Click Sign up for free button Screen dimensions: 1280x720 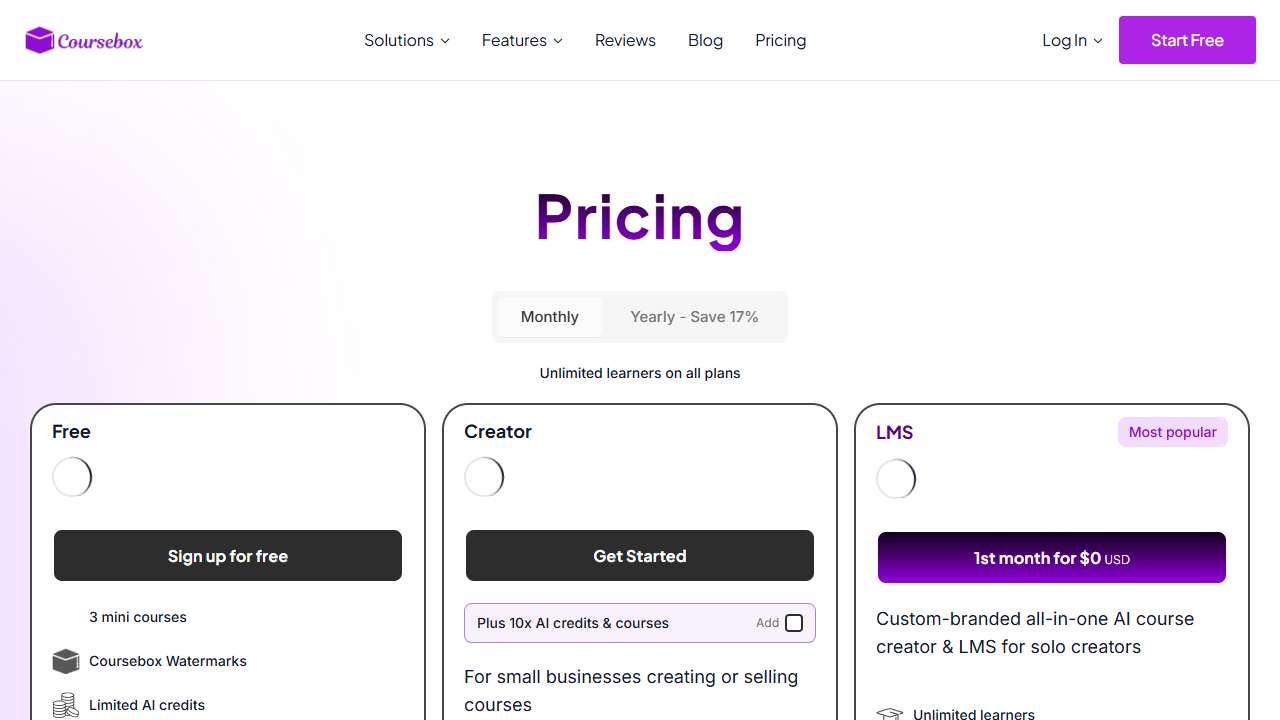click(228, 556)
